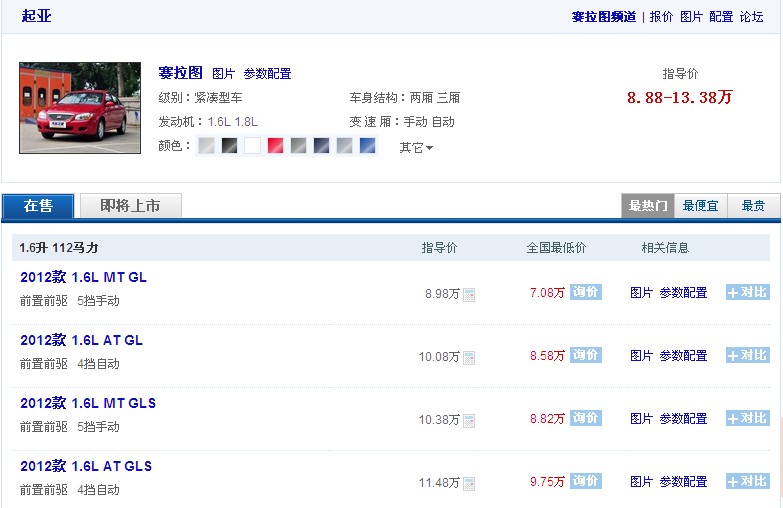Sort by 最贵

(754, 206)
